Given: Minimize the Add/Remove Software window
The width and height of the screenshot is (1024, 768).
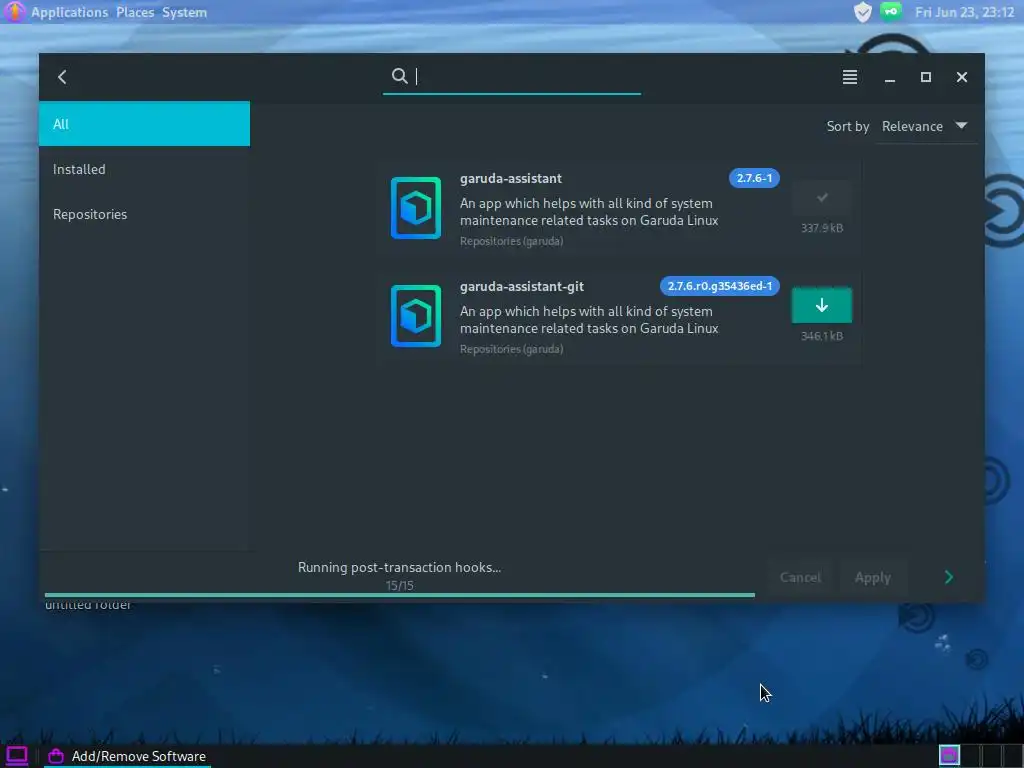Looking at the screenshot, I should [x=889, y=77].
